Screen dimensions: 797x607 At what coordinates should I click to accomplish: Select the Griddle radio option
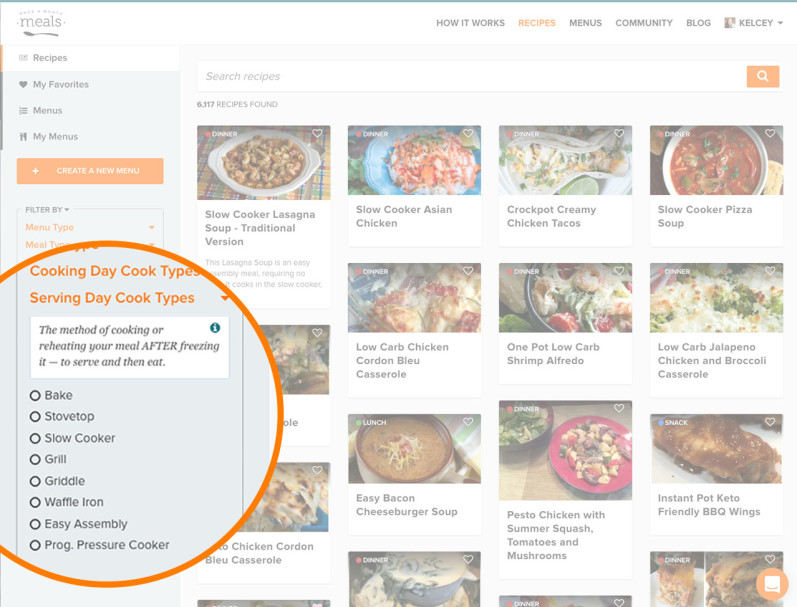[35, 481]
